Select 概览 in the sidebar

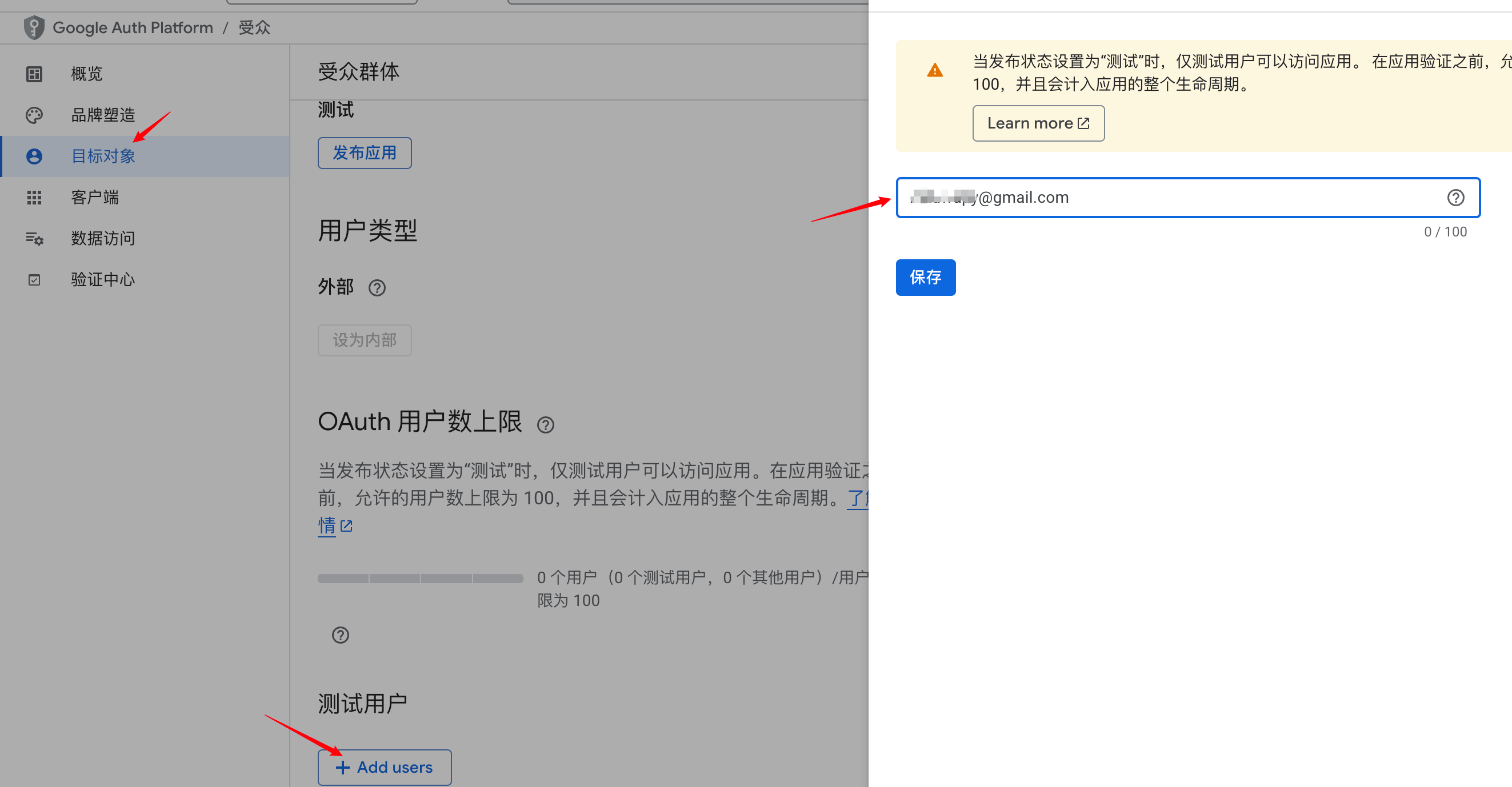145,74
